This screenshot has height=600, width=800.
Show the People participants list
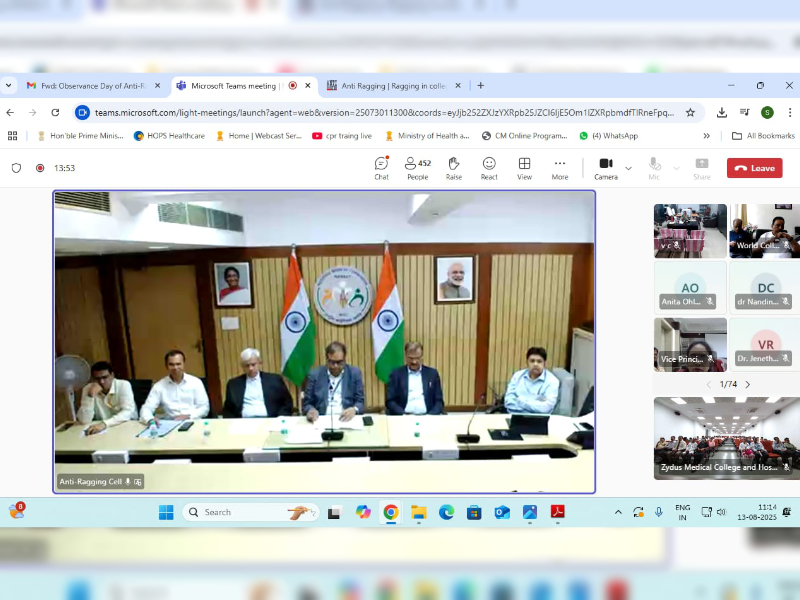(417, 167)
